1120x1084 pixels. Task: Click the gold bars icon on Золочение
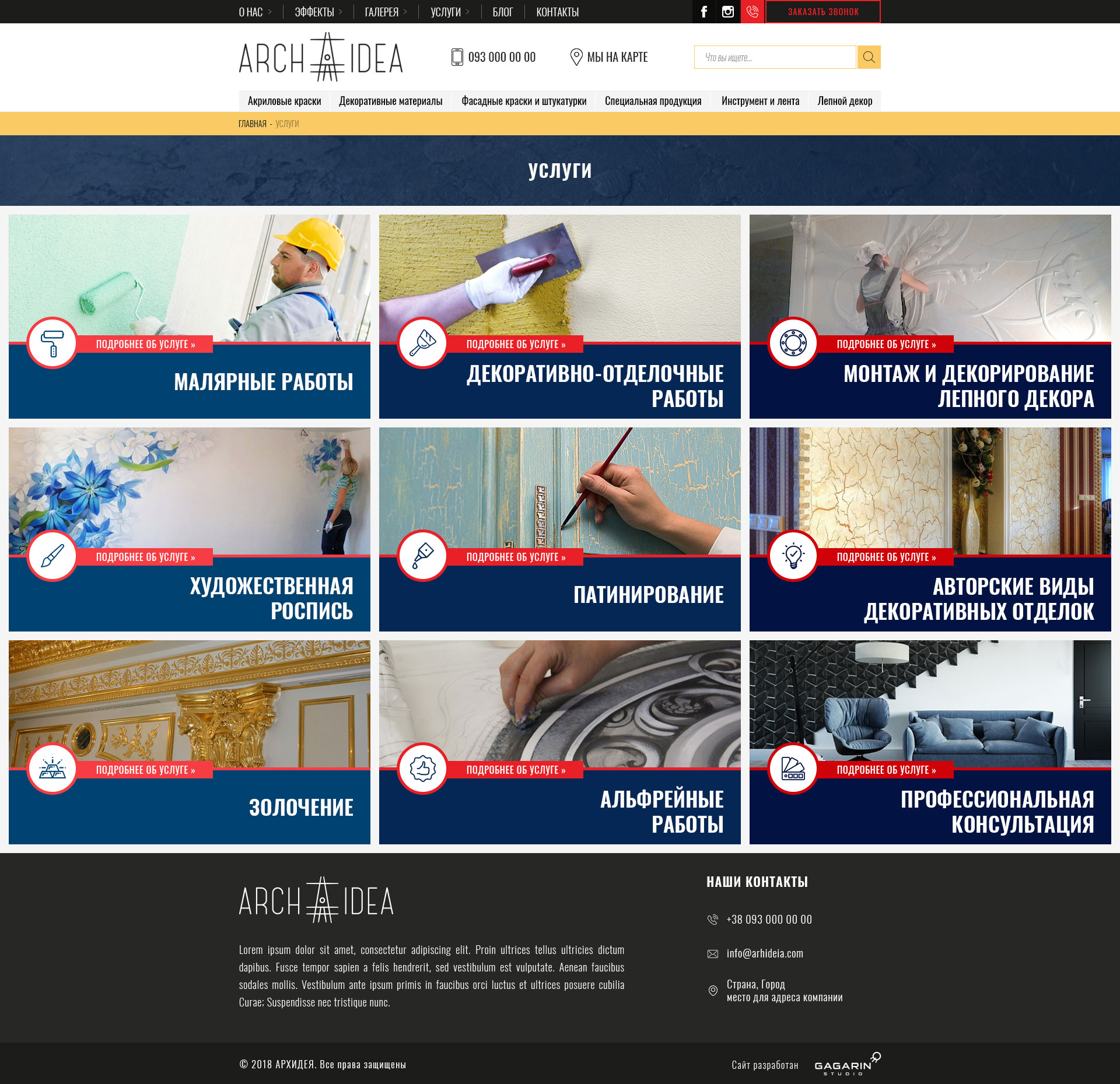[x=52, y=769]
